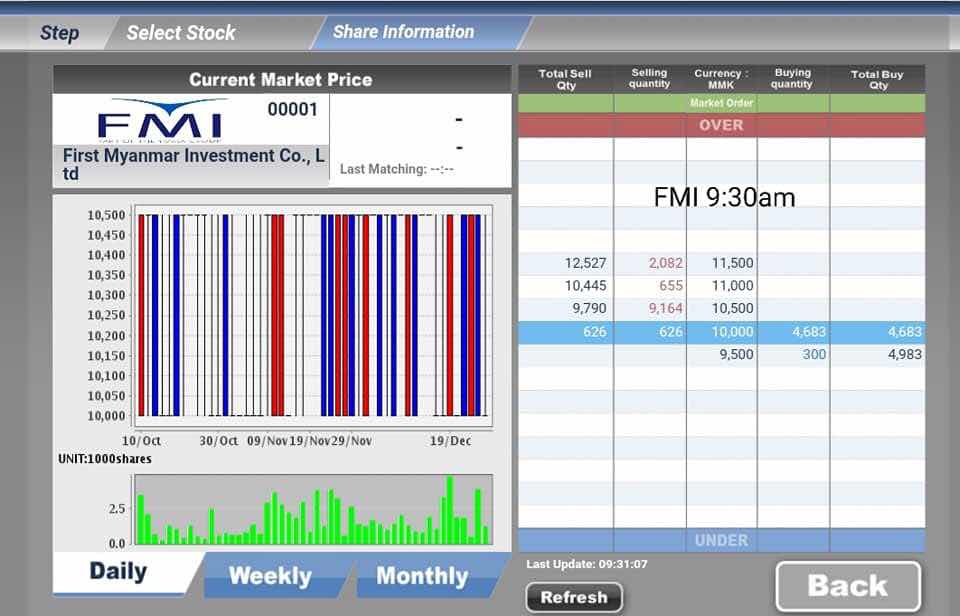Click total sell quantity 9,790
The image size is (960, 616).
click(x=589, y=308)
